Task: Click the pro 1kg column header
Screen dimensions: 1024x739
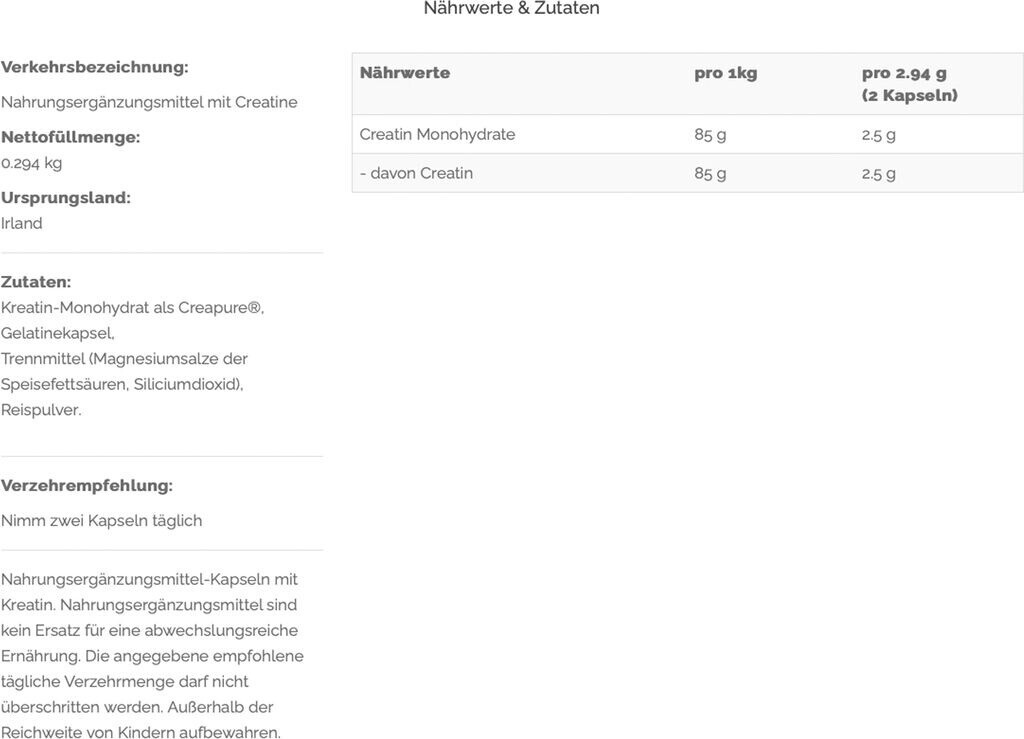Action: click(726, 73)
